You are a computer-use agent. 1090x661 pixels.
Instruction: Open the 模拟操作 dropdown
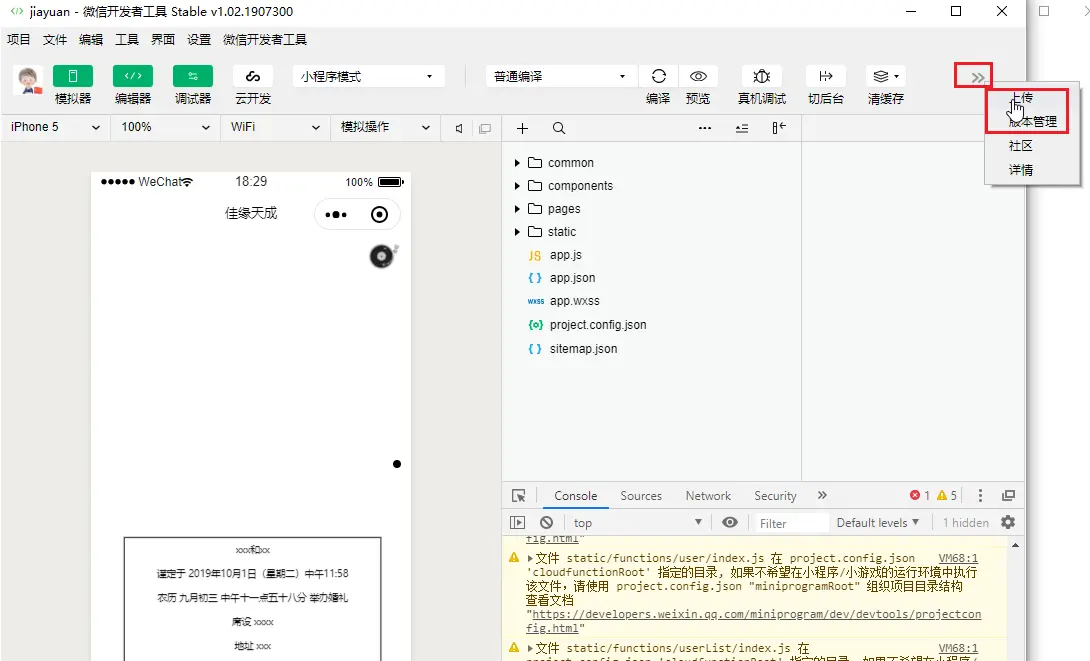tap(385, 127)
